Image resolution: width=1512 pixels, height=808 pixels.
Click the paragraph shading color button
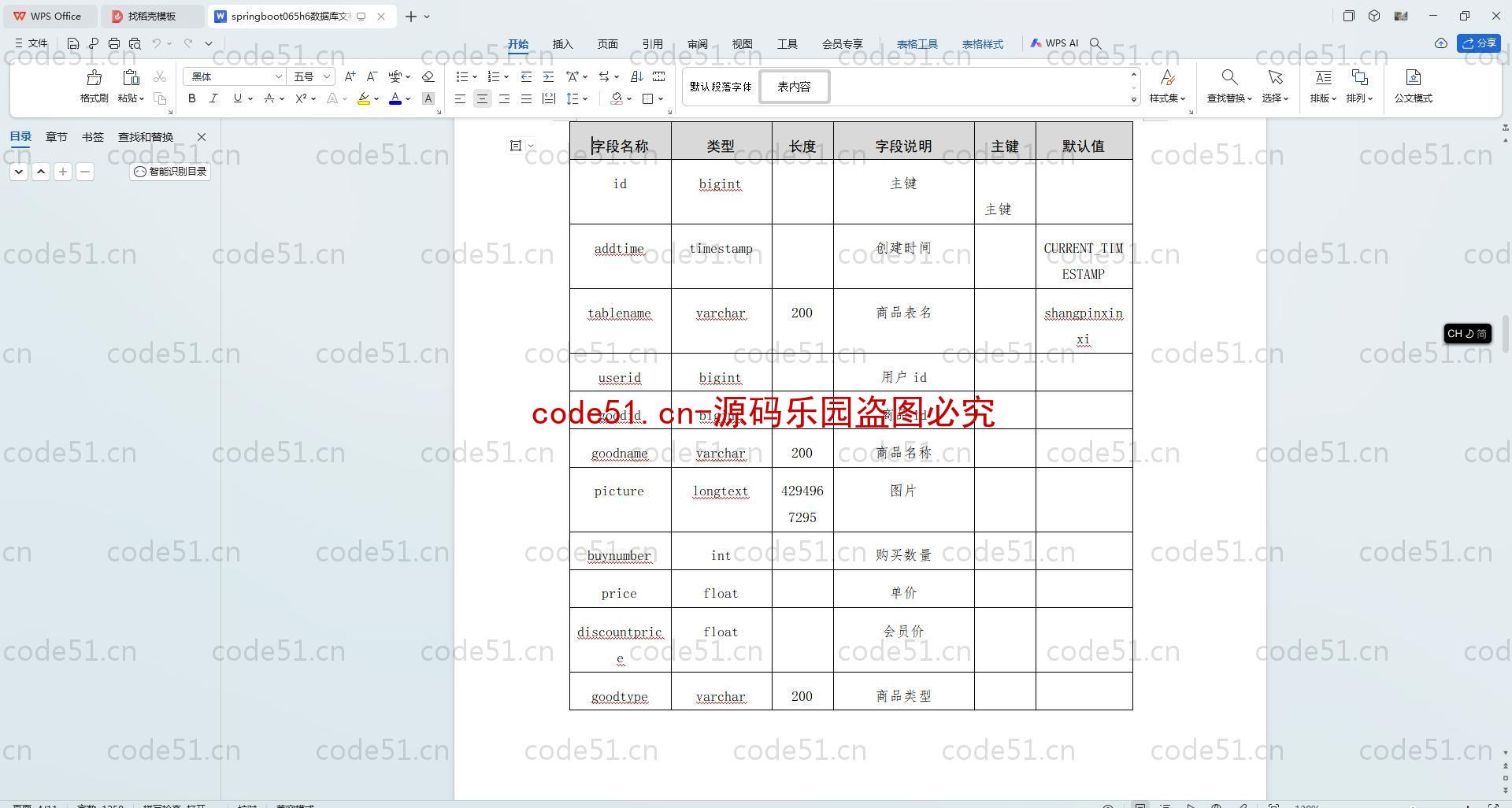617,98
